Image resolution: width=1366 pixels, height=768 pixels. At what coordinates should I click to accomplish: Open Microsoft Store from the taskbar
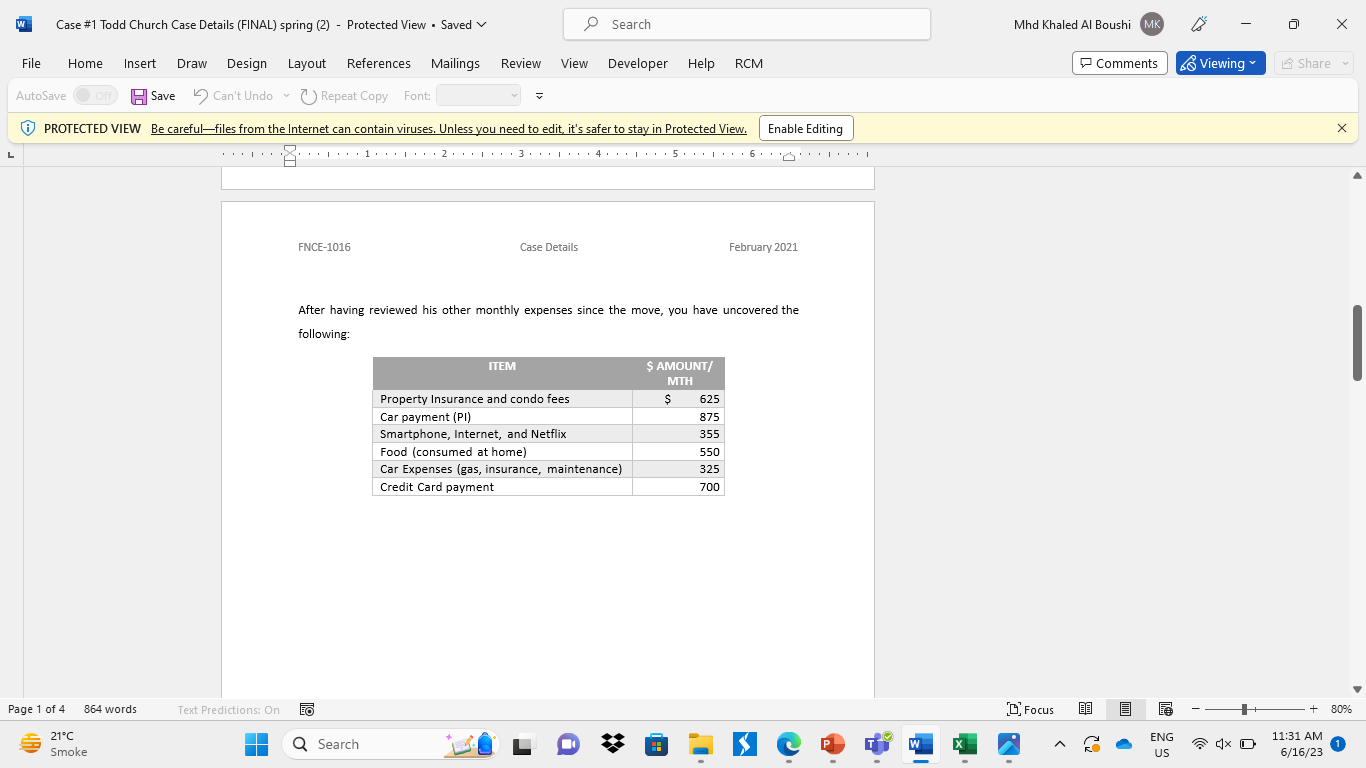pyautogui.click(x=656, y=744)
